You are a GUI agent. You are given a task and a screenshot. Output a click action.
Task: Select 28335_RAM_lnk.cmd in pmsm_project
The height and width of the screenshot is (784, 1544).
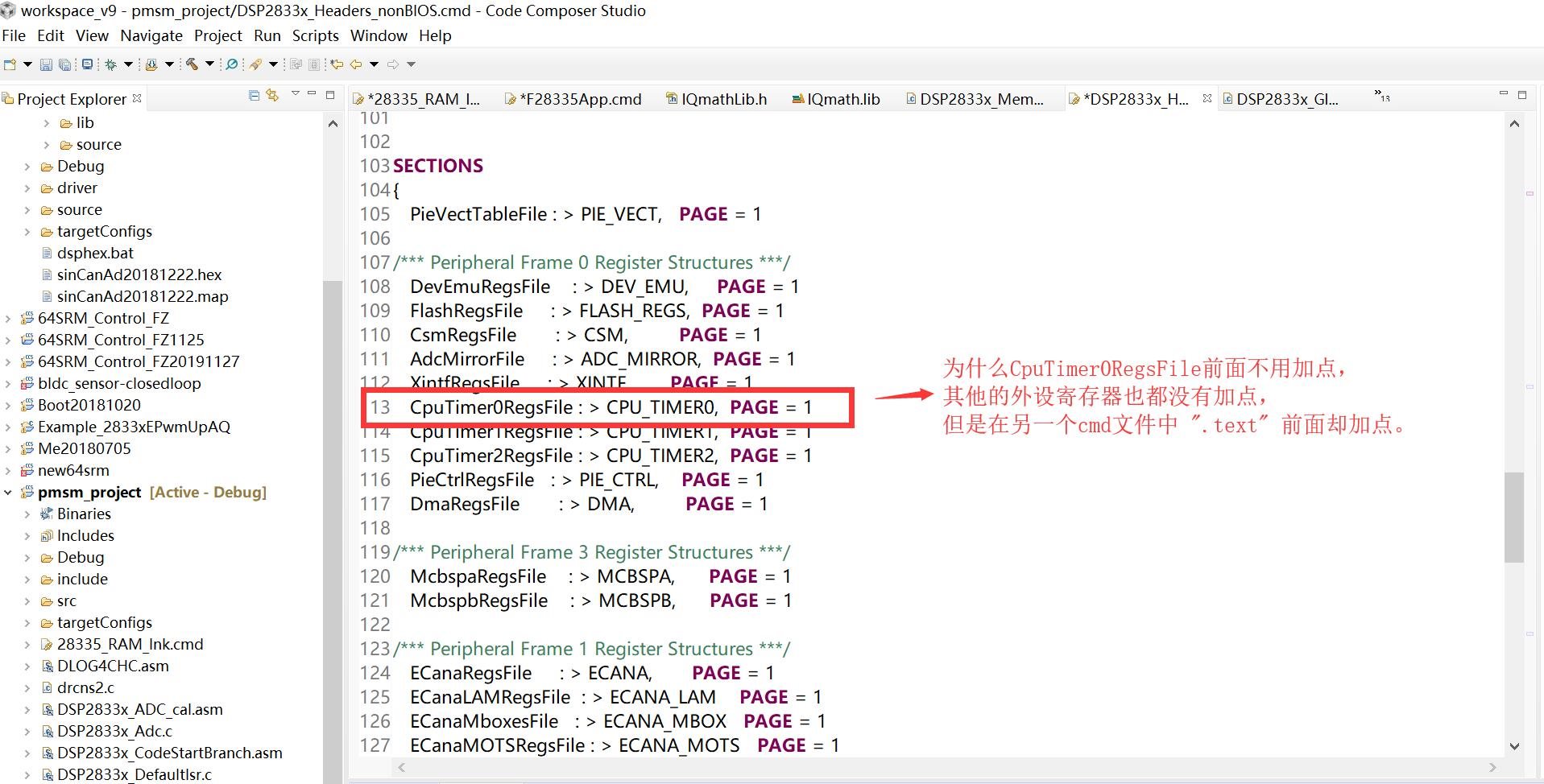(x=130, y=644)
